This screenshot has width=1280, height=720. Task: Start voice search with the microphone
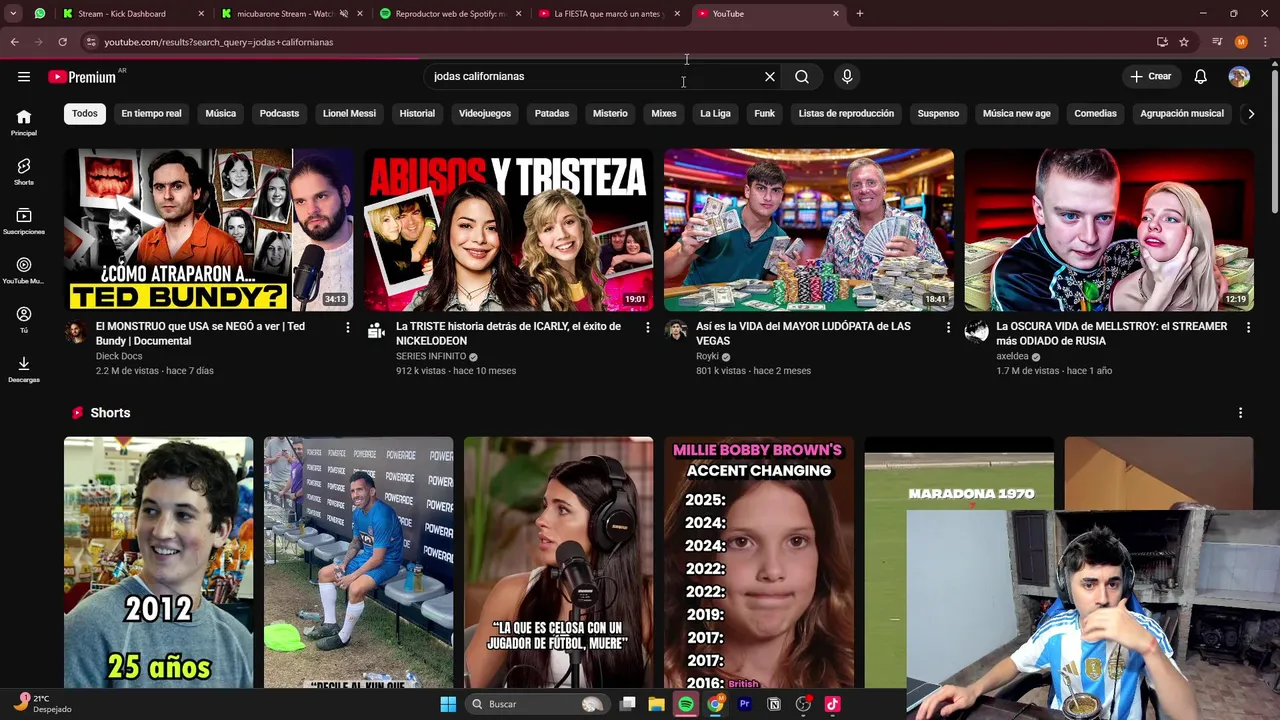[x=847, y=77]
